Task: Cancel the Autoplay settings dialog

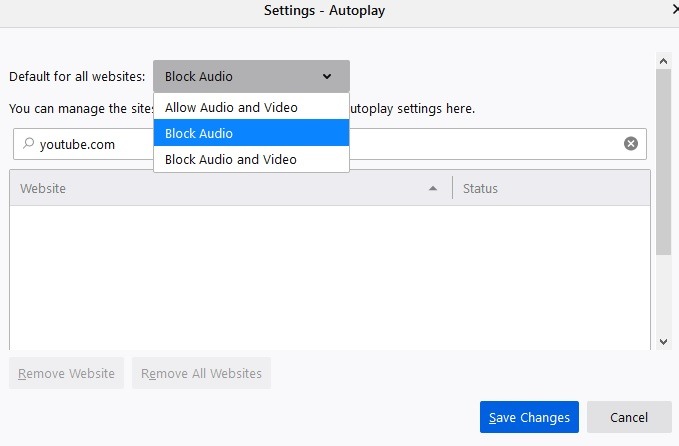Action: (x=629, y=417)
